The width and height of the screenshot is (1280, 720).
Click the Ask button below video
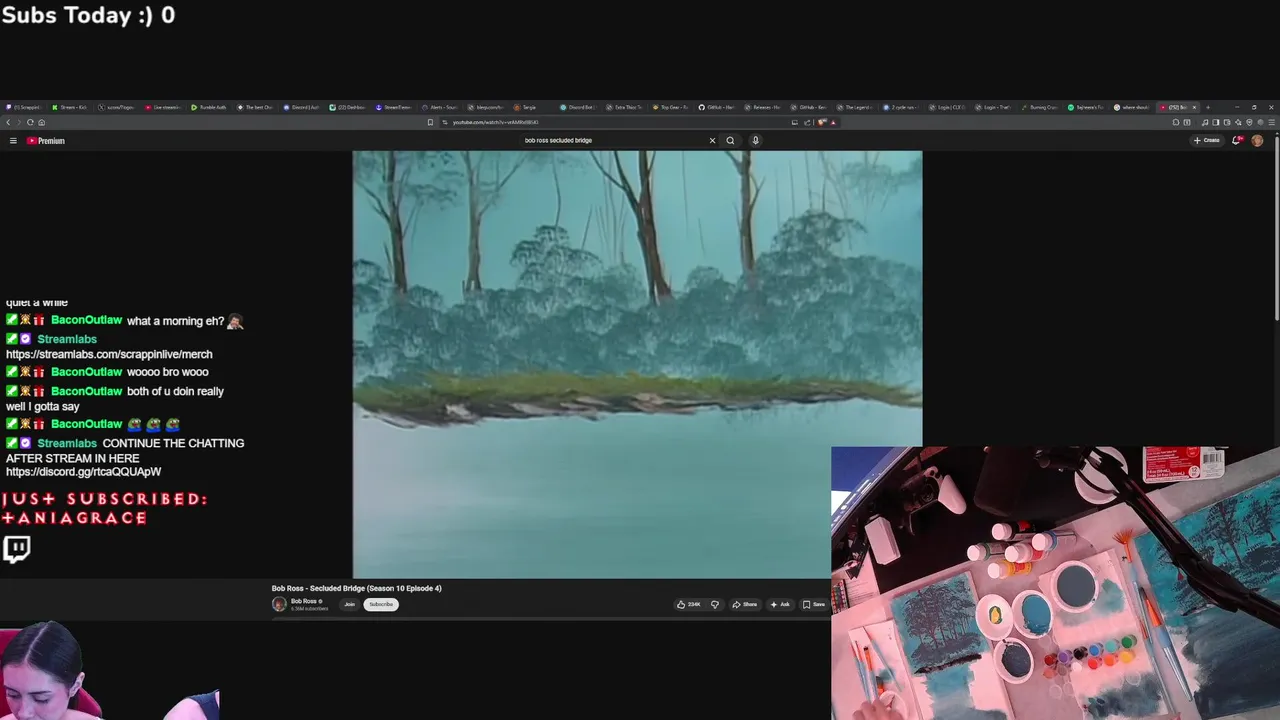(x=780, y=604)
